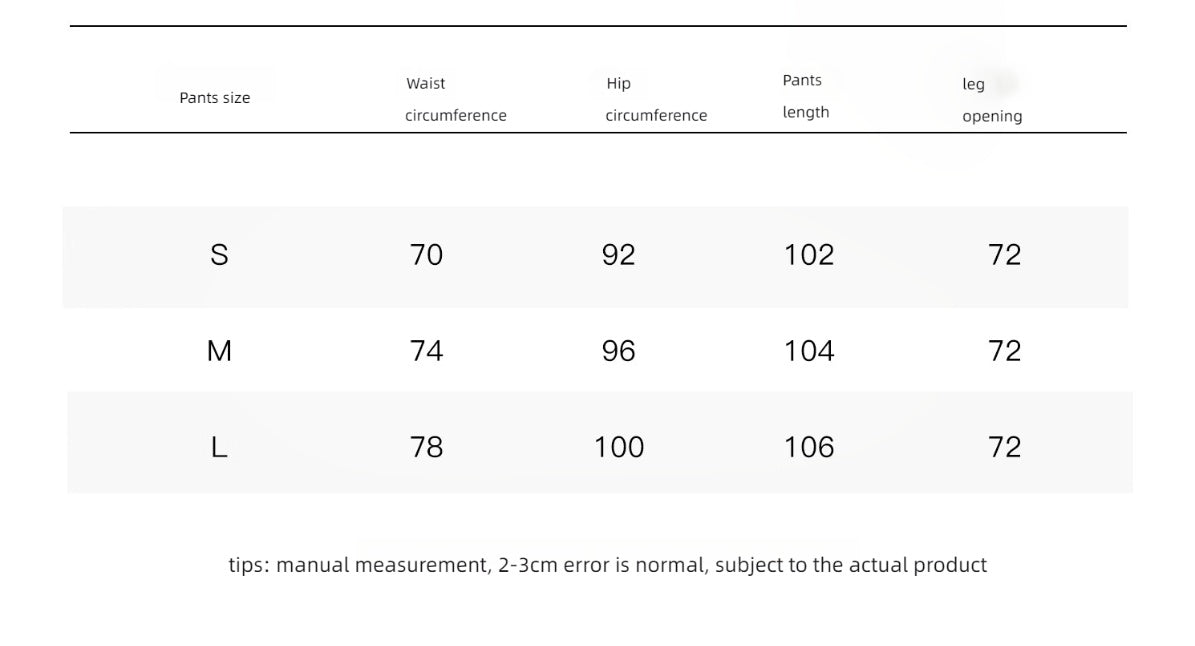Click hip value 100 in L row
The width and height of the screenshot is (1195, 646).
(619, 447)
